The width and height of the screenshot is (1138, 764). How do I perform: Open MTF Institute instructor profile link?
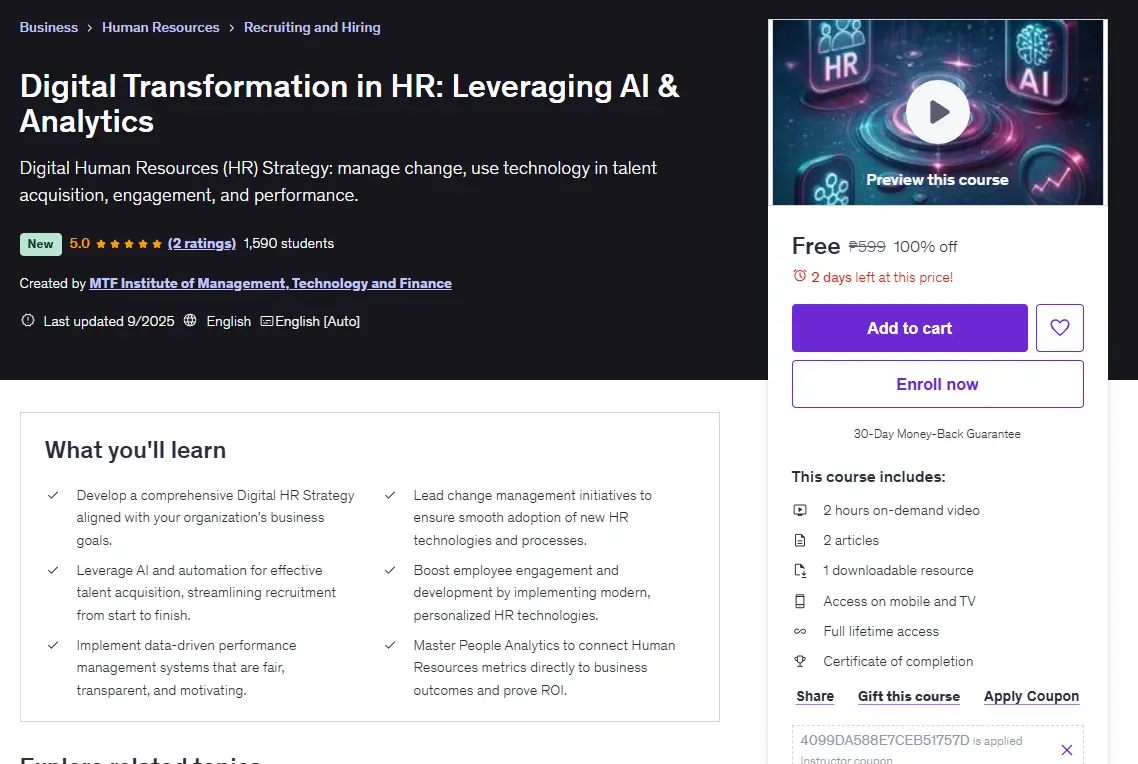(271, 283)
